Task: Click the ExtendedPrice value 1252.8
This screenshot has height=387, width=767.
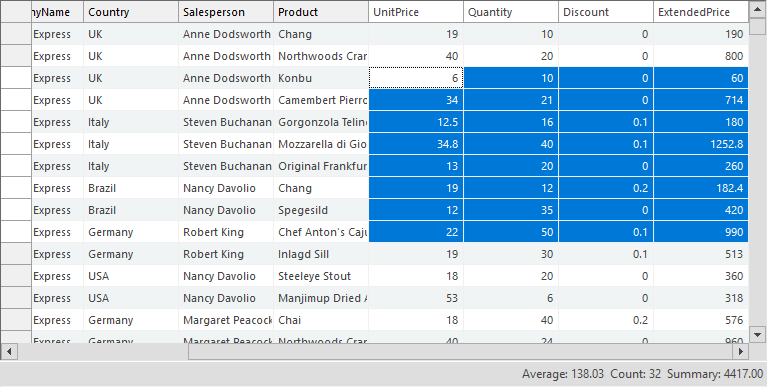Action: [700, 144]
